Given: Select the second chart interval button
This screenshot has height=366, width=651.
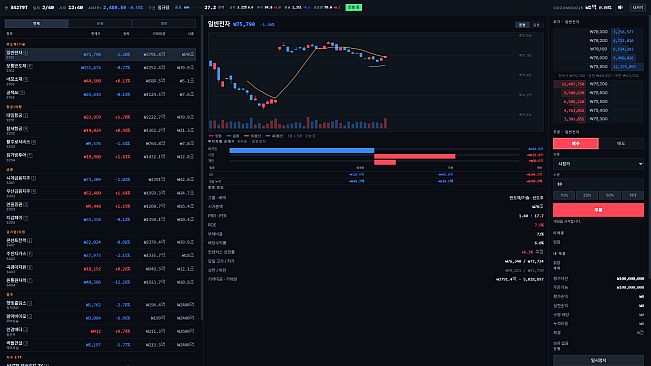Looking at the screenshot, I should [536, 25].
